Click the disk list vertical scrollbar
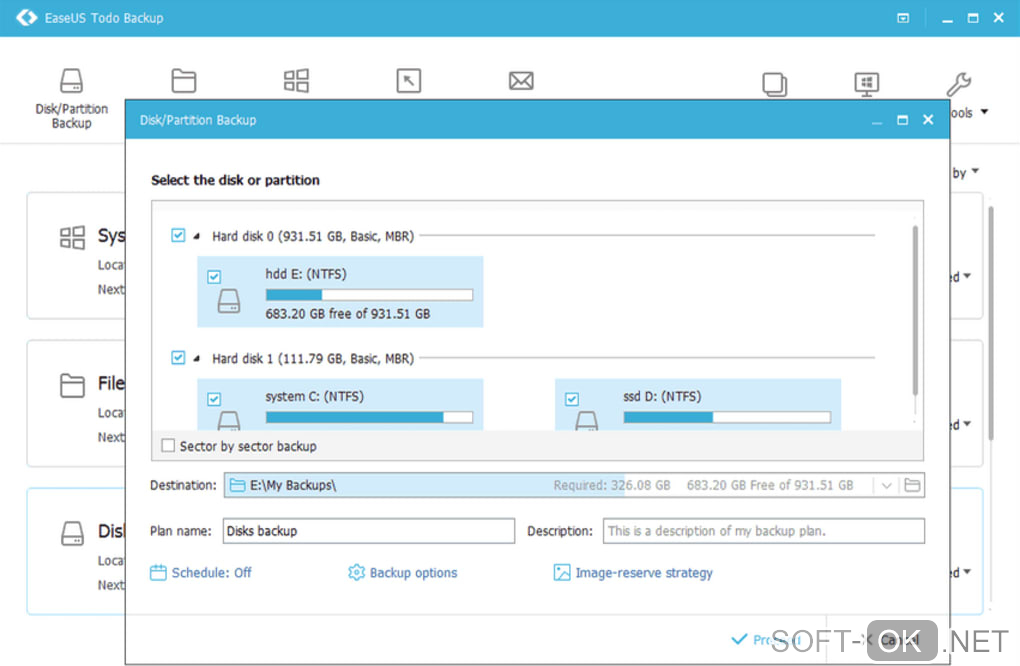 click(915, 310)
